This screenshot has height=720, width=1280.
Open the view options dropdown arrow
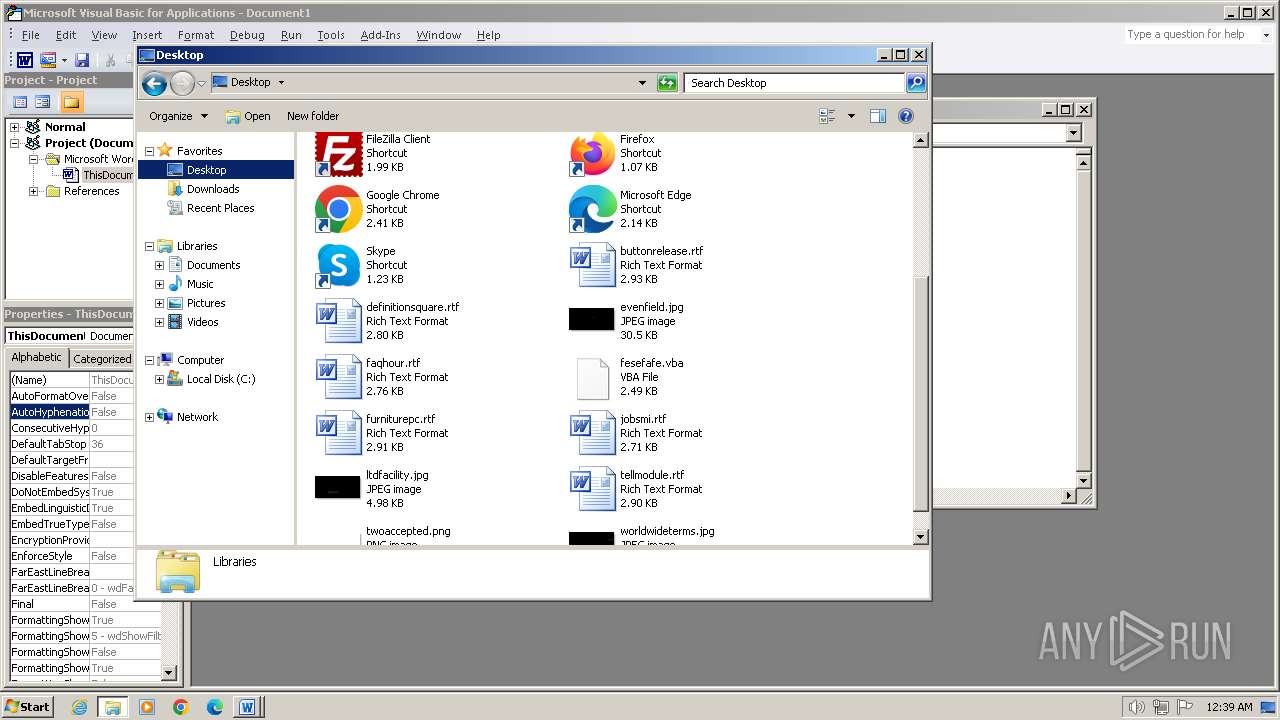click(851, 116)
